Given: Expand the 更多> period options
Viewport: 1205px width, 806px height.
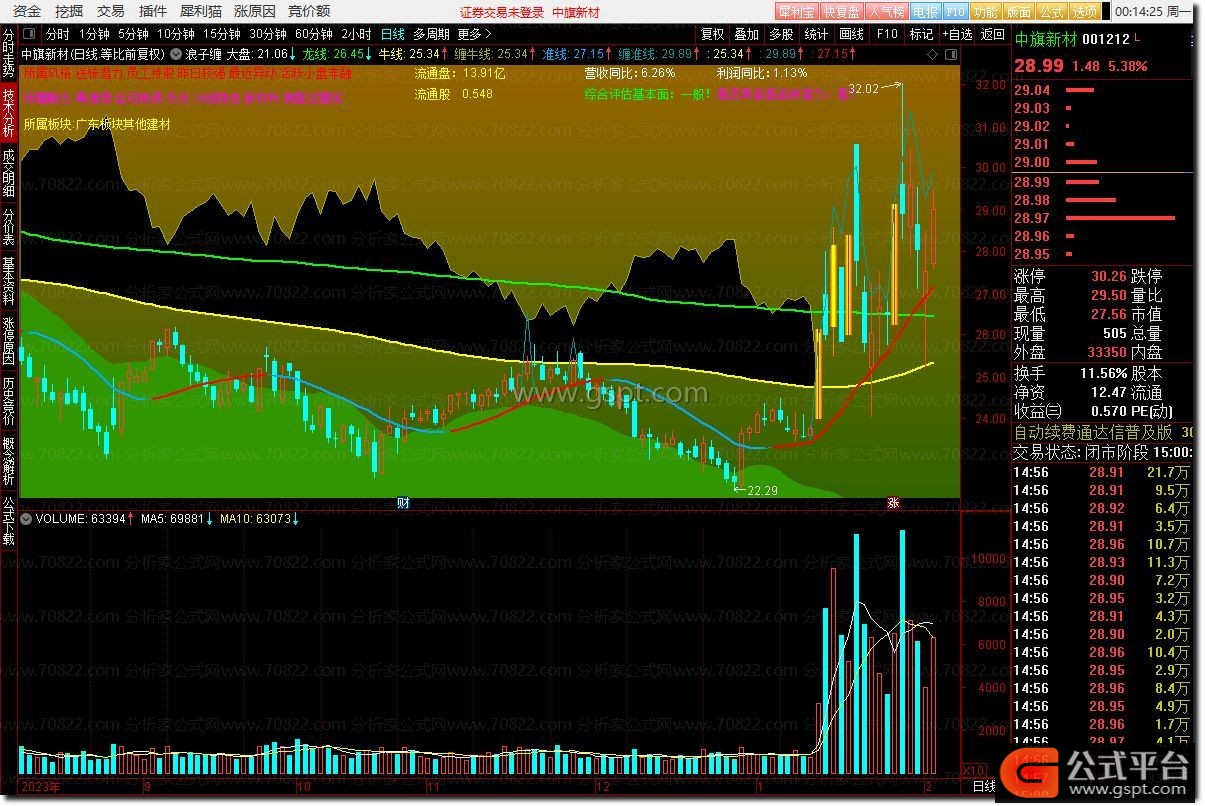Looking at the screenshot, I should pyautogui.click(x=475, y=34).
